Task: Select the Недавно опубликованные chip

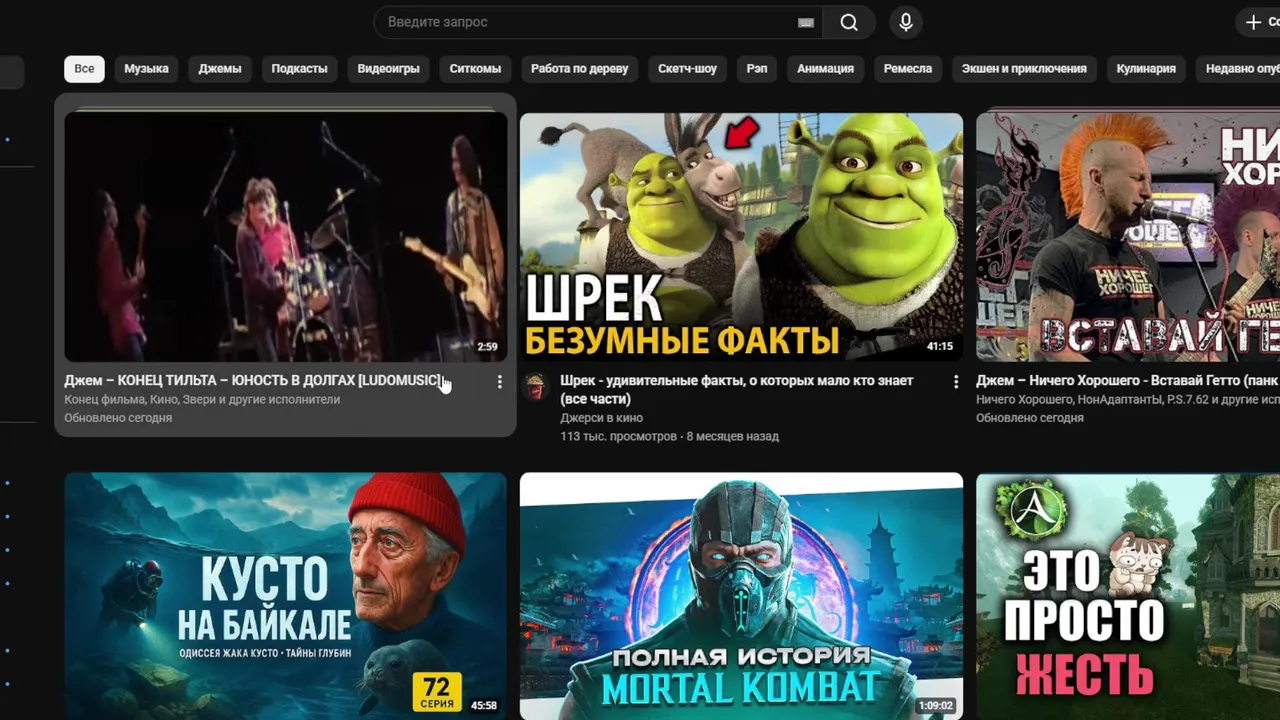Action: 1238,68
